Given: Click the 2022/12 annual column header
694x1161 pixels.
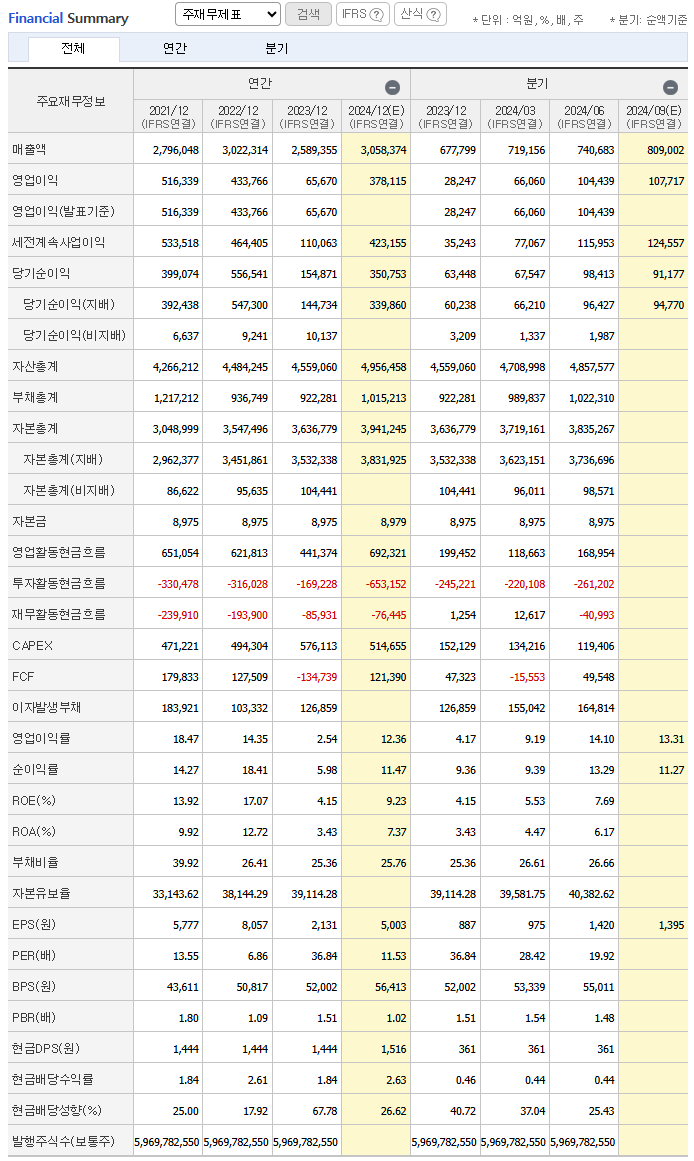Looking at the screenshot, I should point(238,117).
